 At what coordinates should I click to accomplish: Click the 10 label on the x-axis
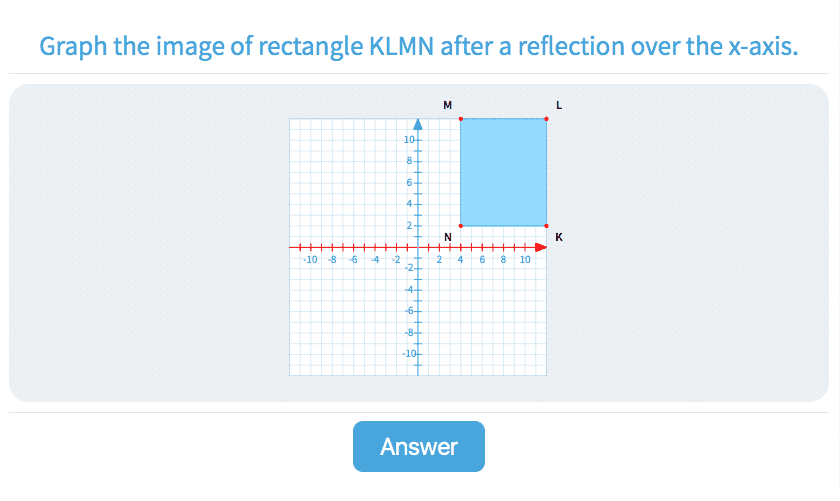click(x=525, y=259)
